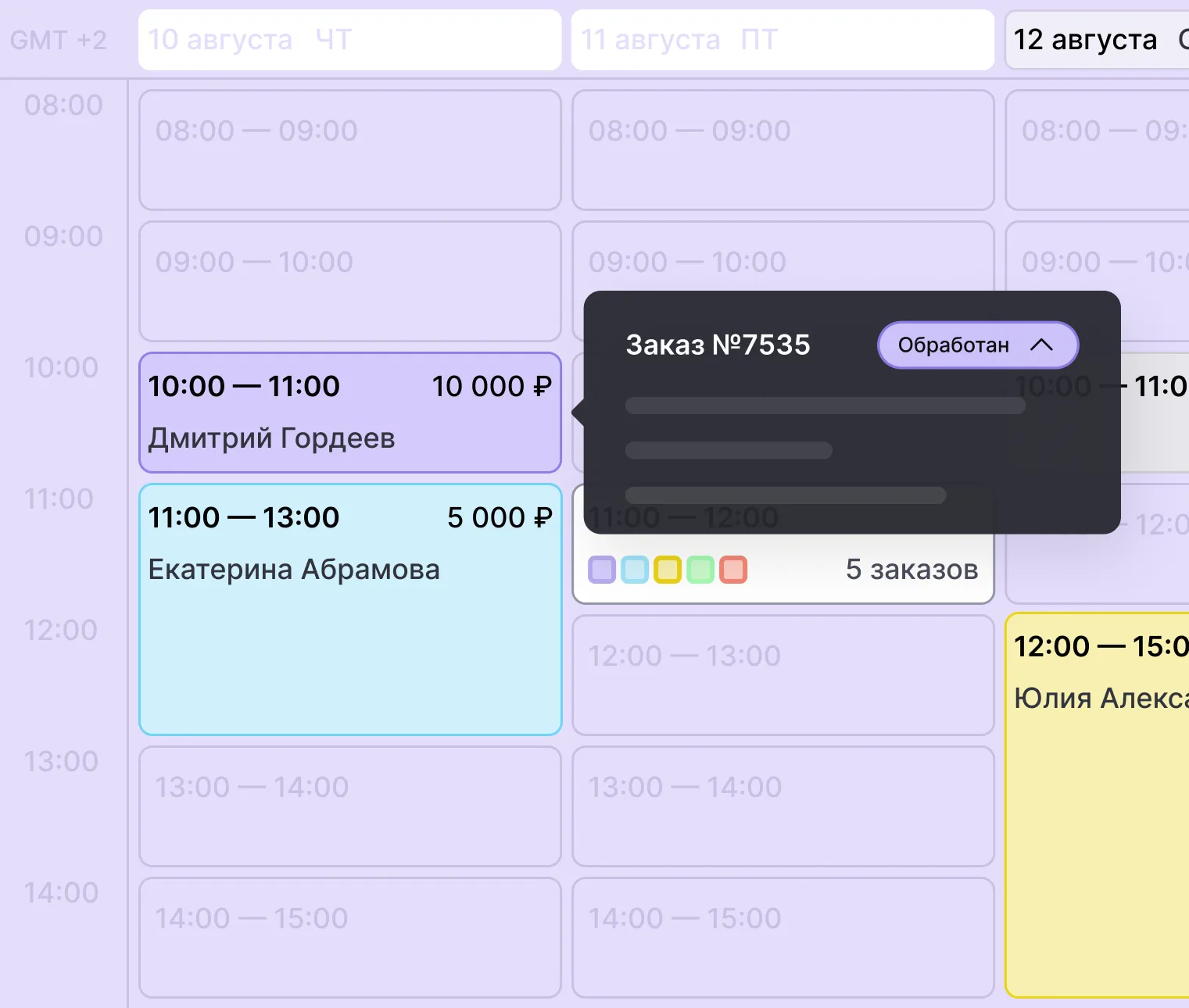Click the green order color square
1189x1008 pixels.
tap(700, 570)
